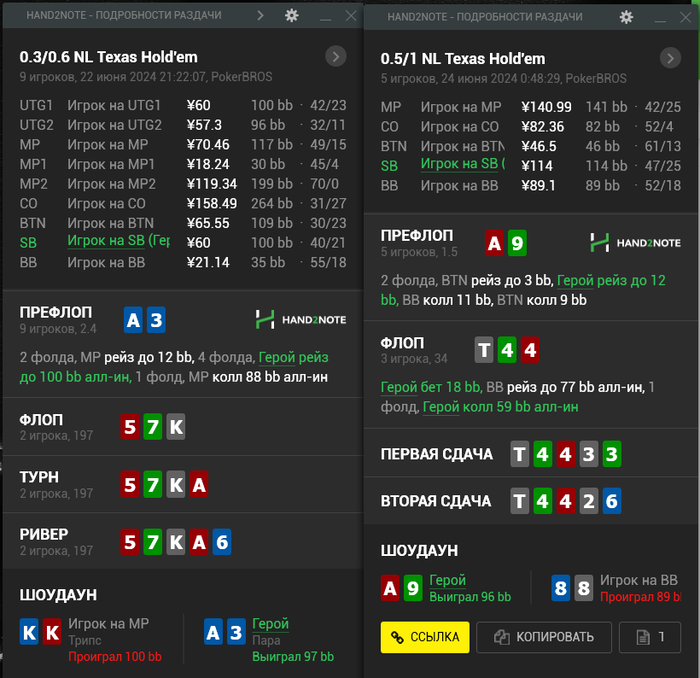Click the red A card in right preflop
700x678 pixels.
(x=494, y=243)
